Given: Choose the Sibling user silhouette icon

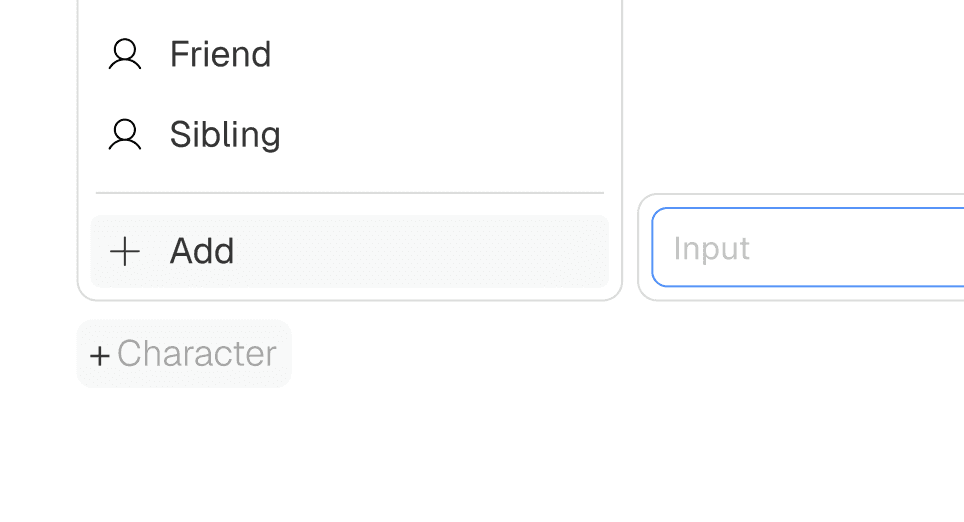Looking at the screenshot, I should tap(125, 134).
